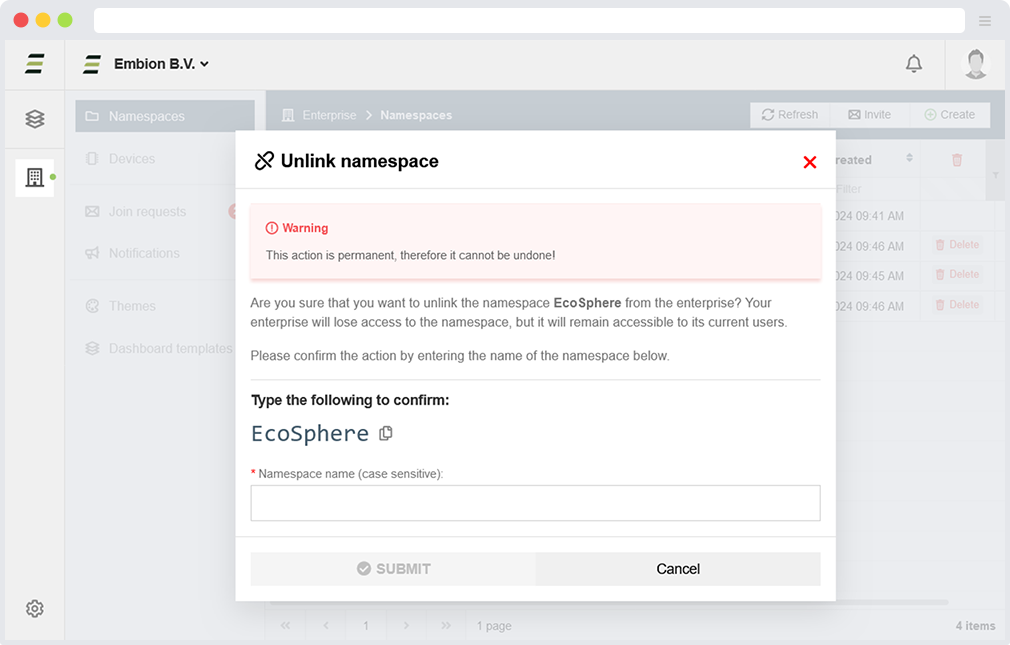Click the Refresh button in toolbar

pos(790,115)
